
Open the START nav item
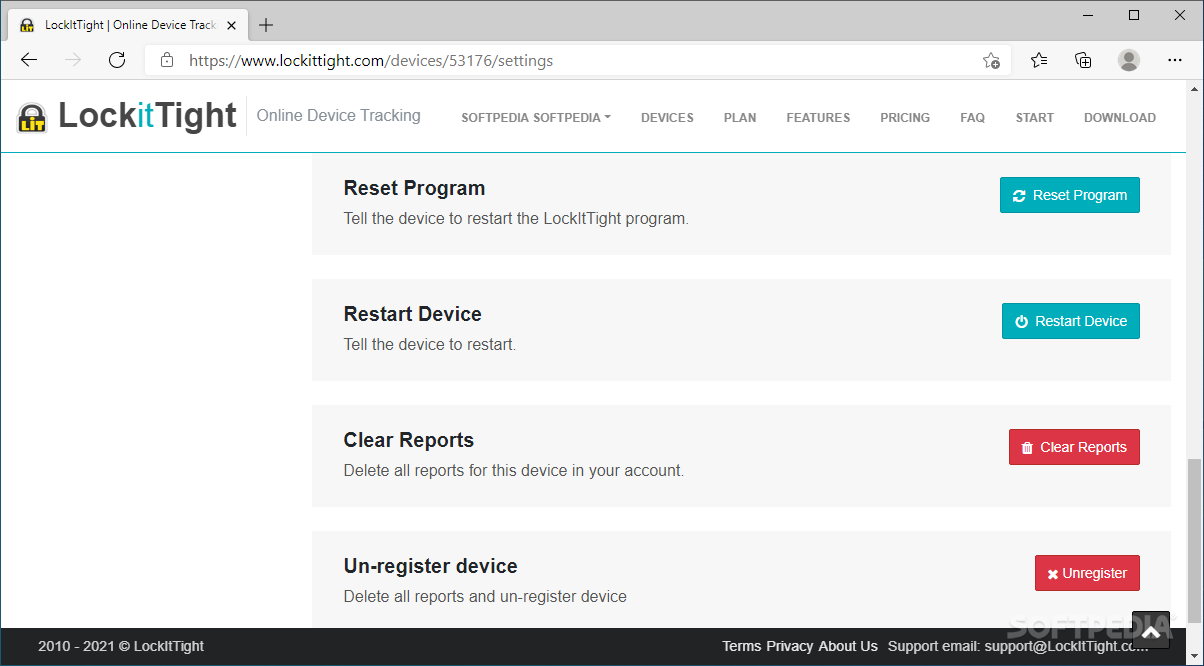click(1035, 117)
